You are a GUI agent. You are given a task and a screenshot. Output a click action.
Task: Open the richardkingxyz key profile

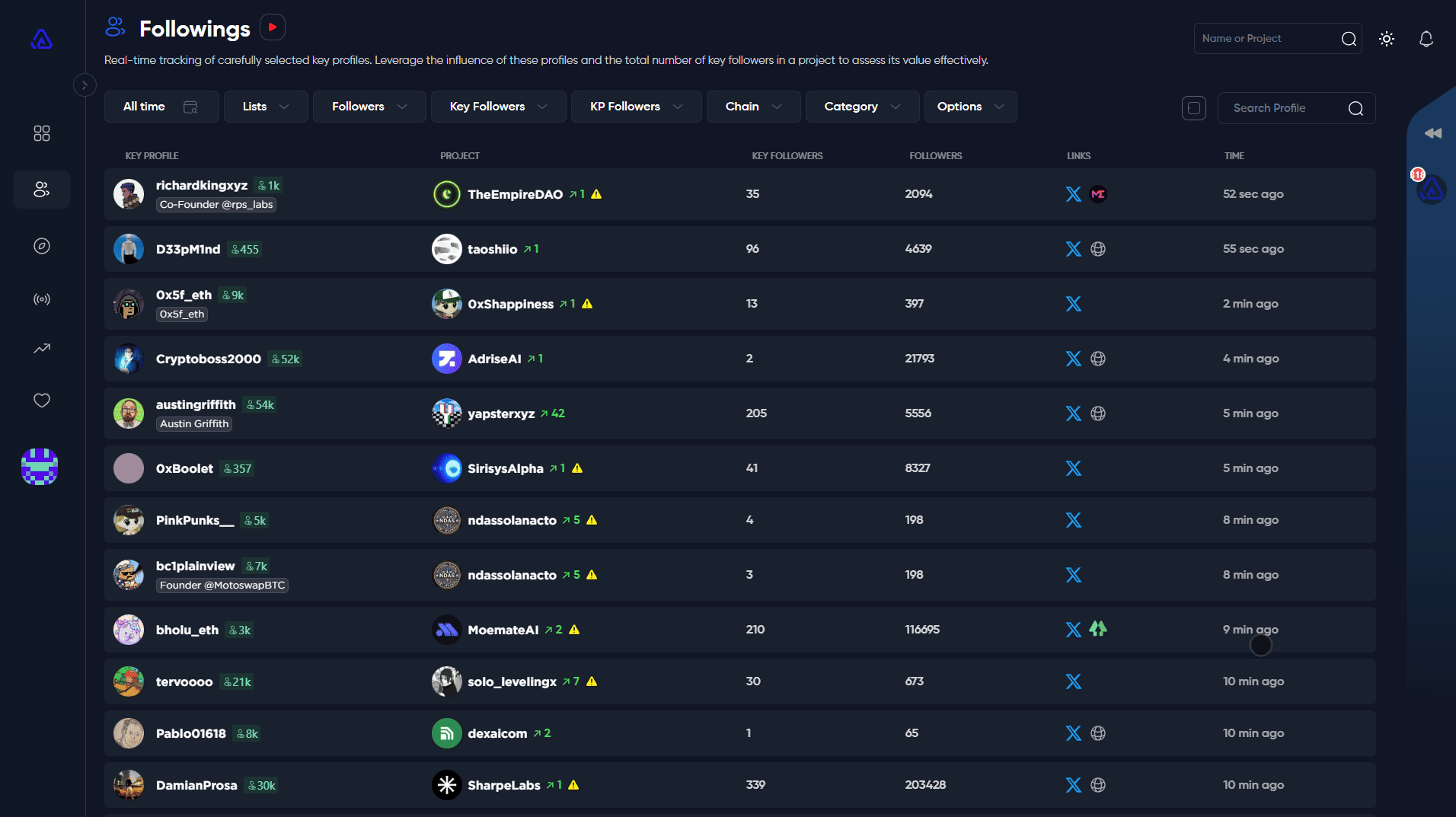click(201, 185)
